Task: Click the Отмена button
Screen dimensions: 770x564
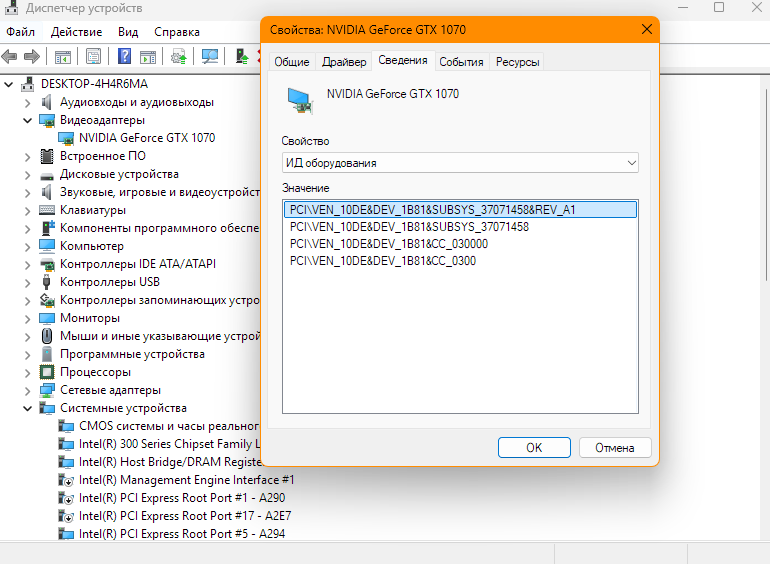Action: tap(615, 448)
